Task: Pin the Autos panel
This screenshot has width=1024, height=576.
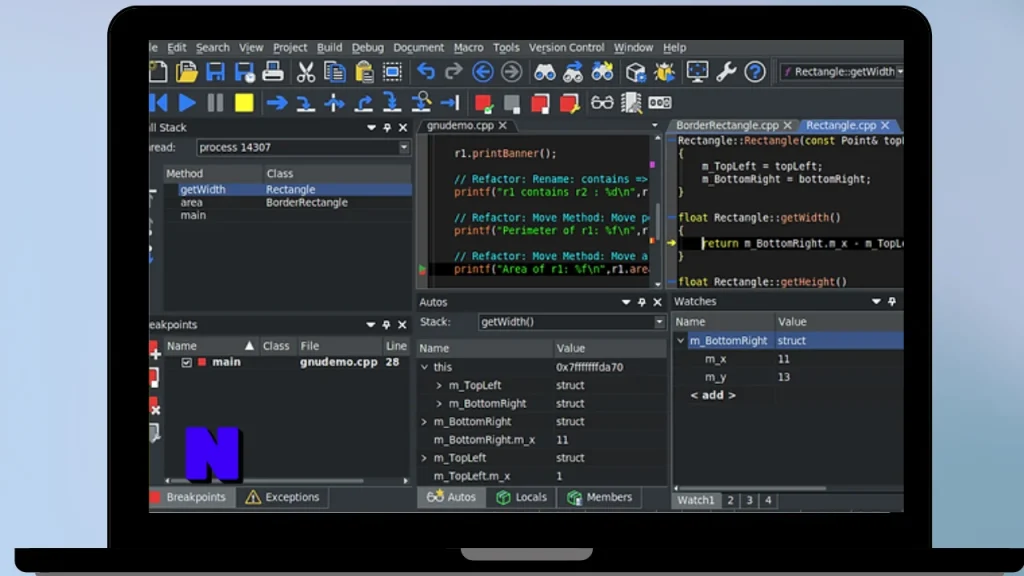Action: click(x=641, y=302)
